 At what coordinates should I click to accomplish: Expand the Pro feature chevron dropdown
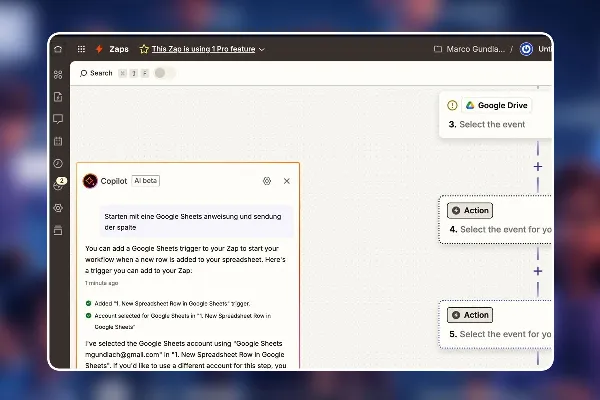click(262, 49)
